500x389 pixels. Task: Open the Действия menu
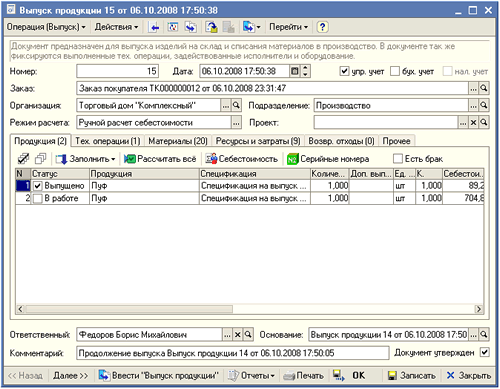(x=116, y=27)
